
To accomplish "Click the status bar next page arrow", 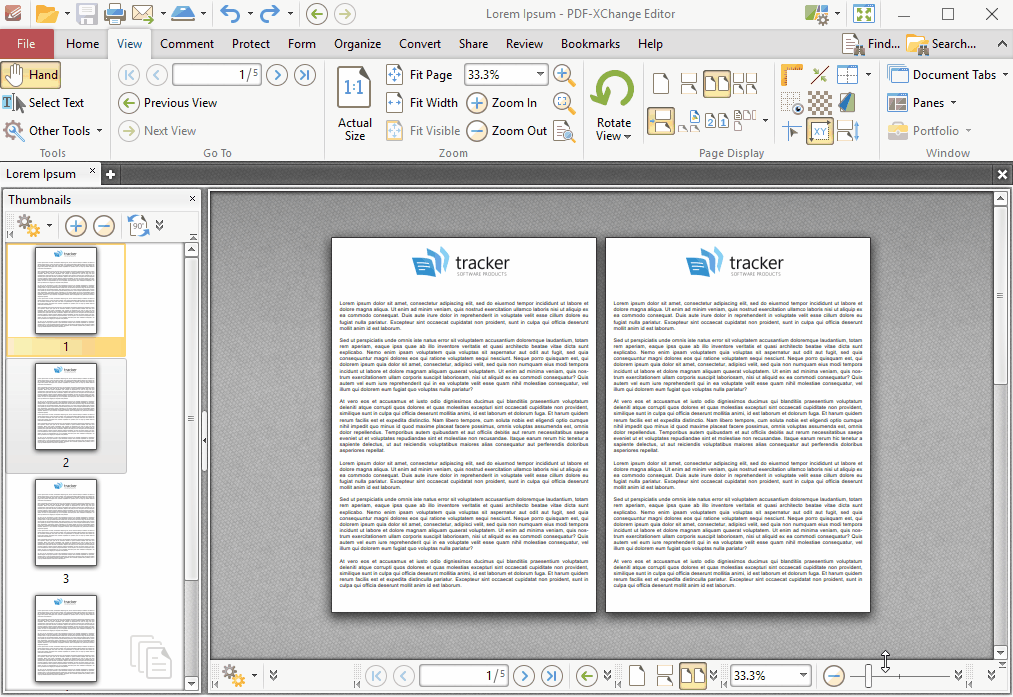I will (524, 676).
